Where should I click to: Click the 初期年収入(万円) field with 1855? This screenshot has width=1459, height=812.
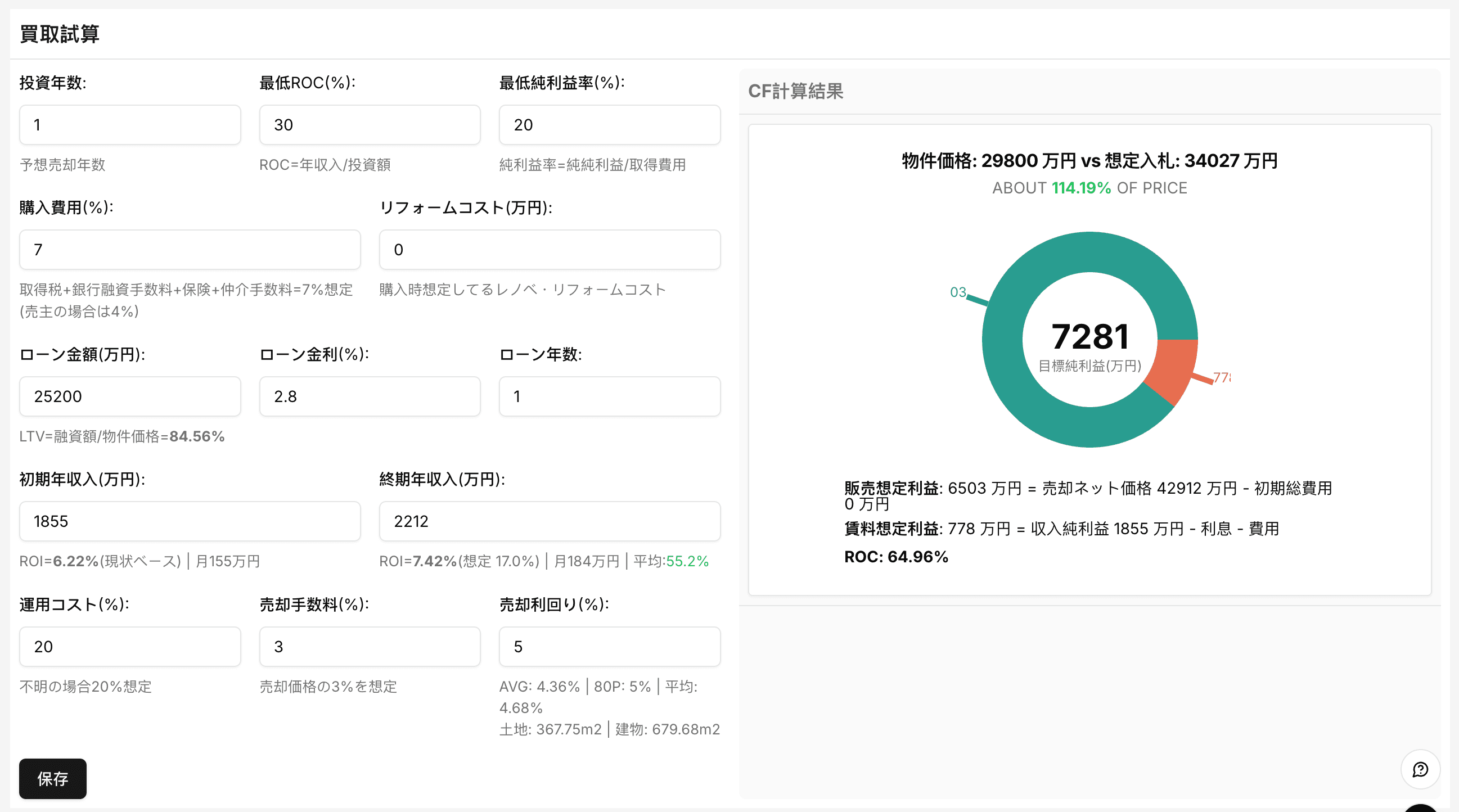[190, 521]
